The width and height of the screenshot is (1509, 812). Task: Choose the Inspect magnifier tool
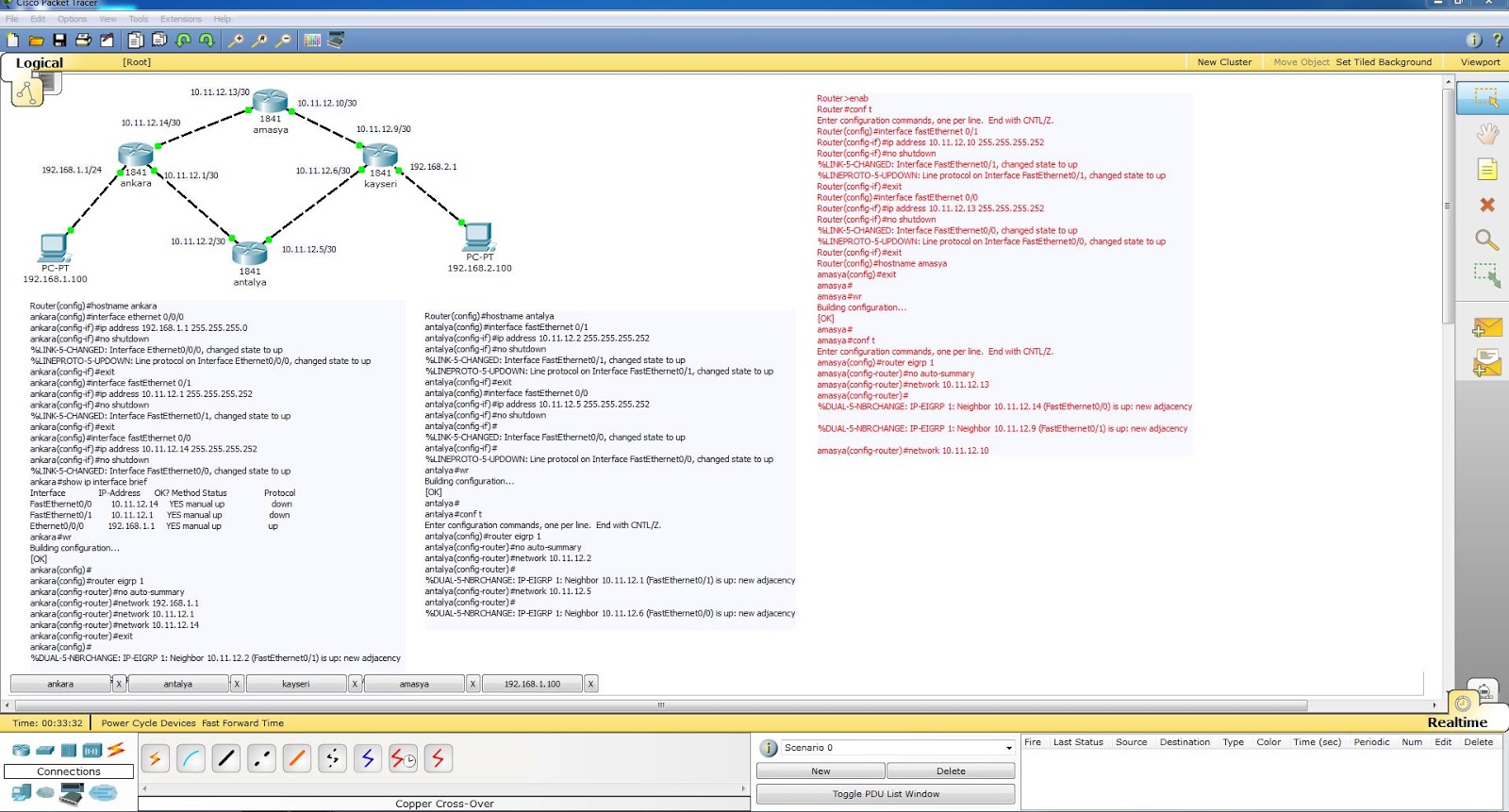click(1487, 240)
